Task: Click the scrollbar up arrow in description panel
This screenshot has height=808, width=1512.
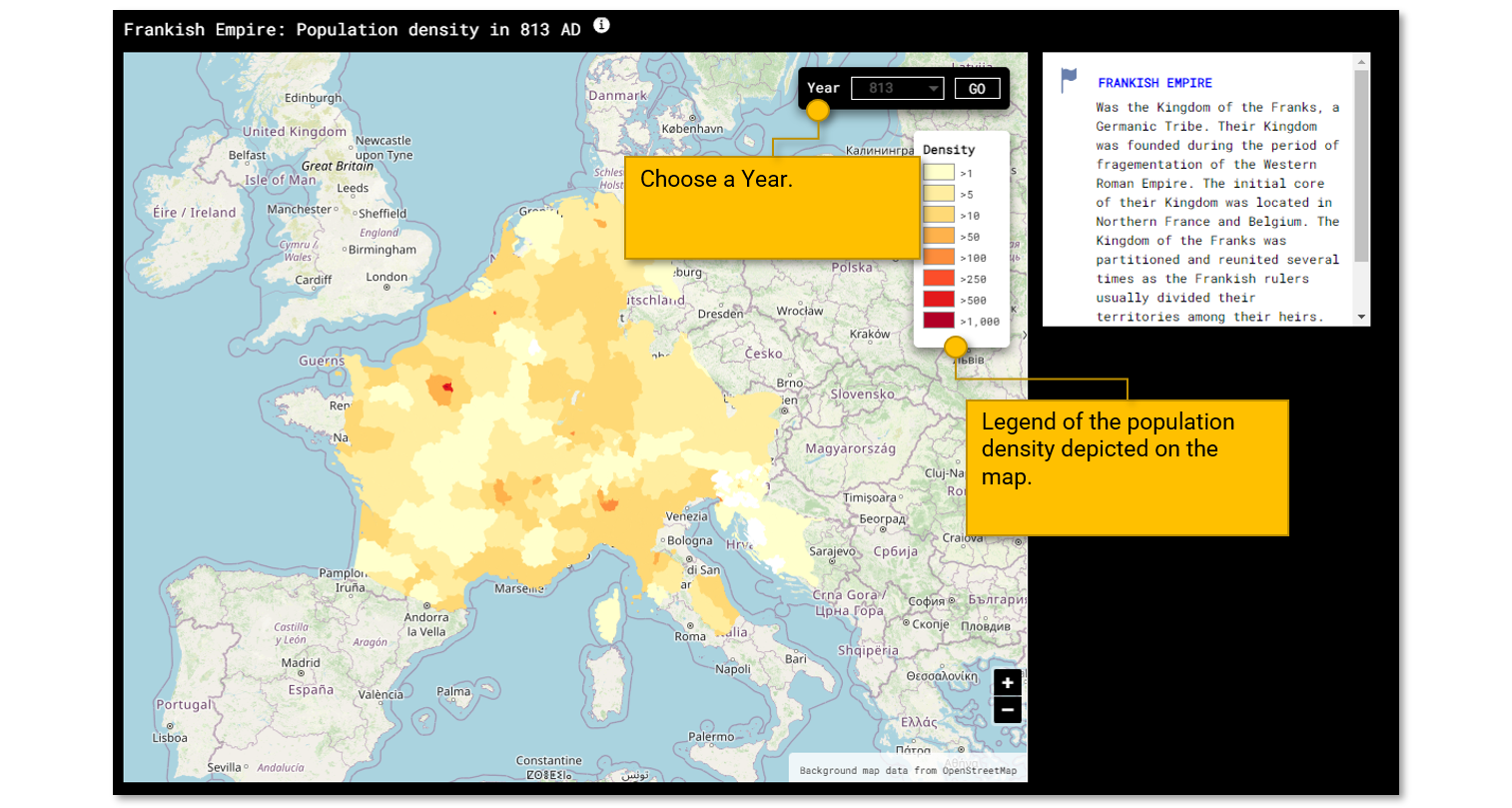Action: coord(1361,61)
